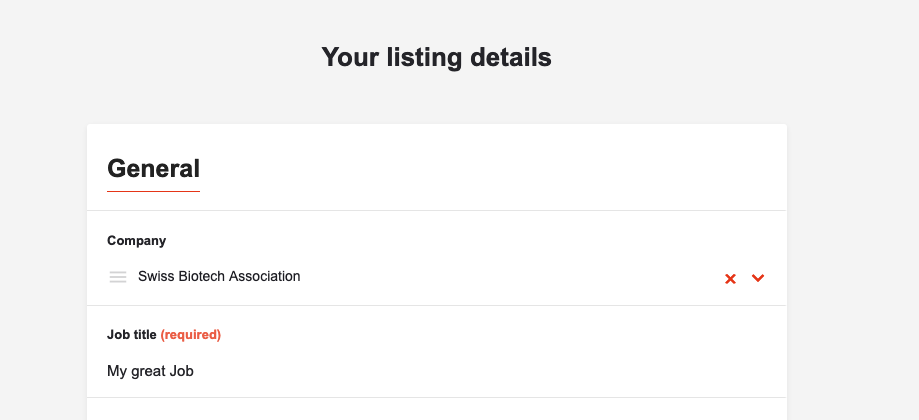Click the divider line above Company label
The height and width of the screenshot is (420, 919).
[436, 210]
